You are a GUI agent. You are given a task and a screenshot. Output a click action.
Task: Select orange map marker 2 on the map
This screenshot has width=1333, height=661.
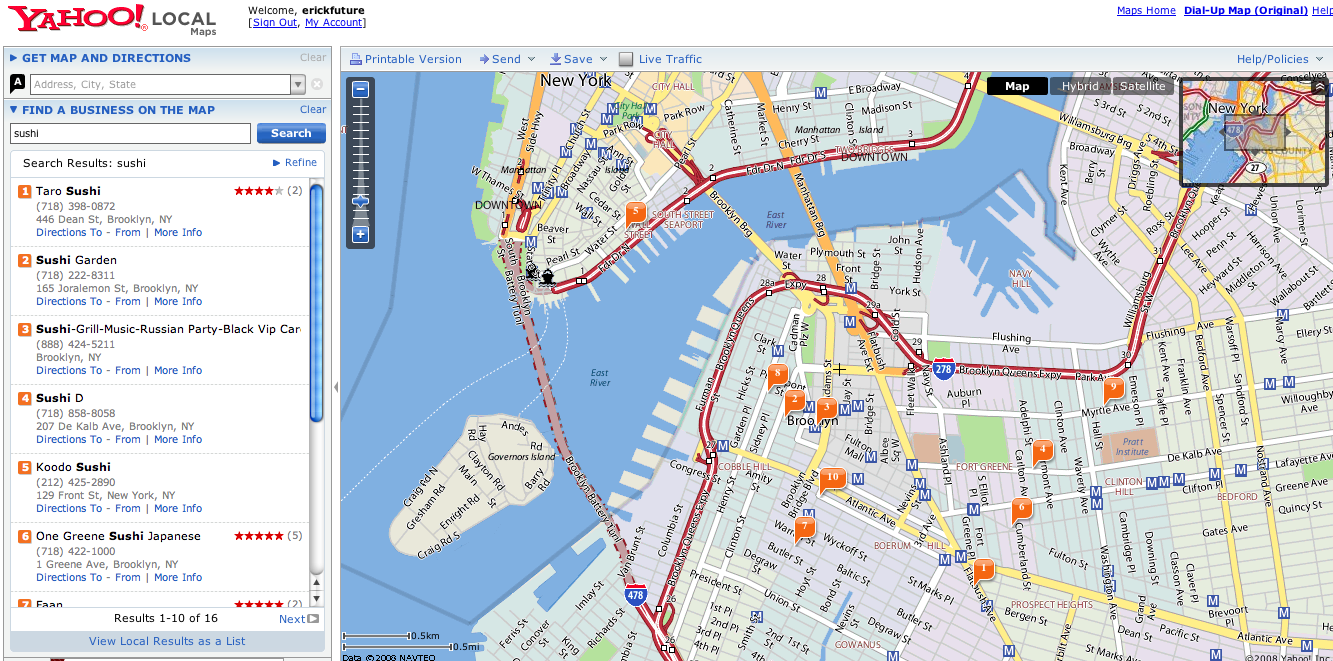pos(795,401)
